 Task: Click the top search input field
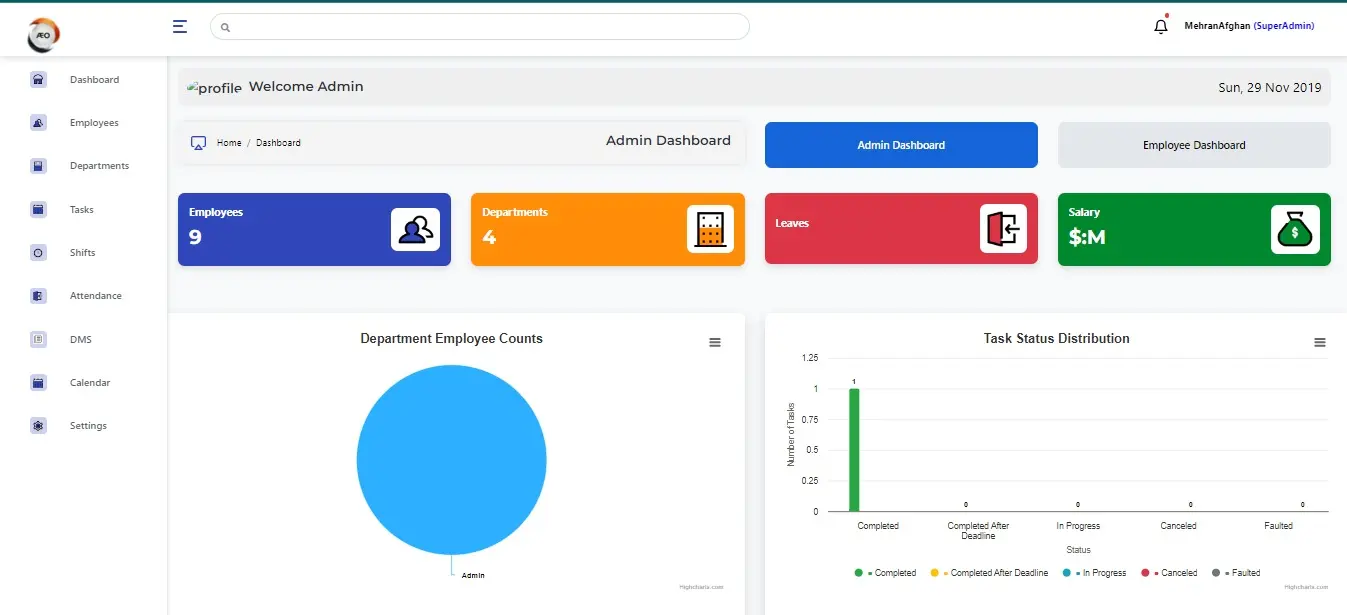[x=480, y=27]
